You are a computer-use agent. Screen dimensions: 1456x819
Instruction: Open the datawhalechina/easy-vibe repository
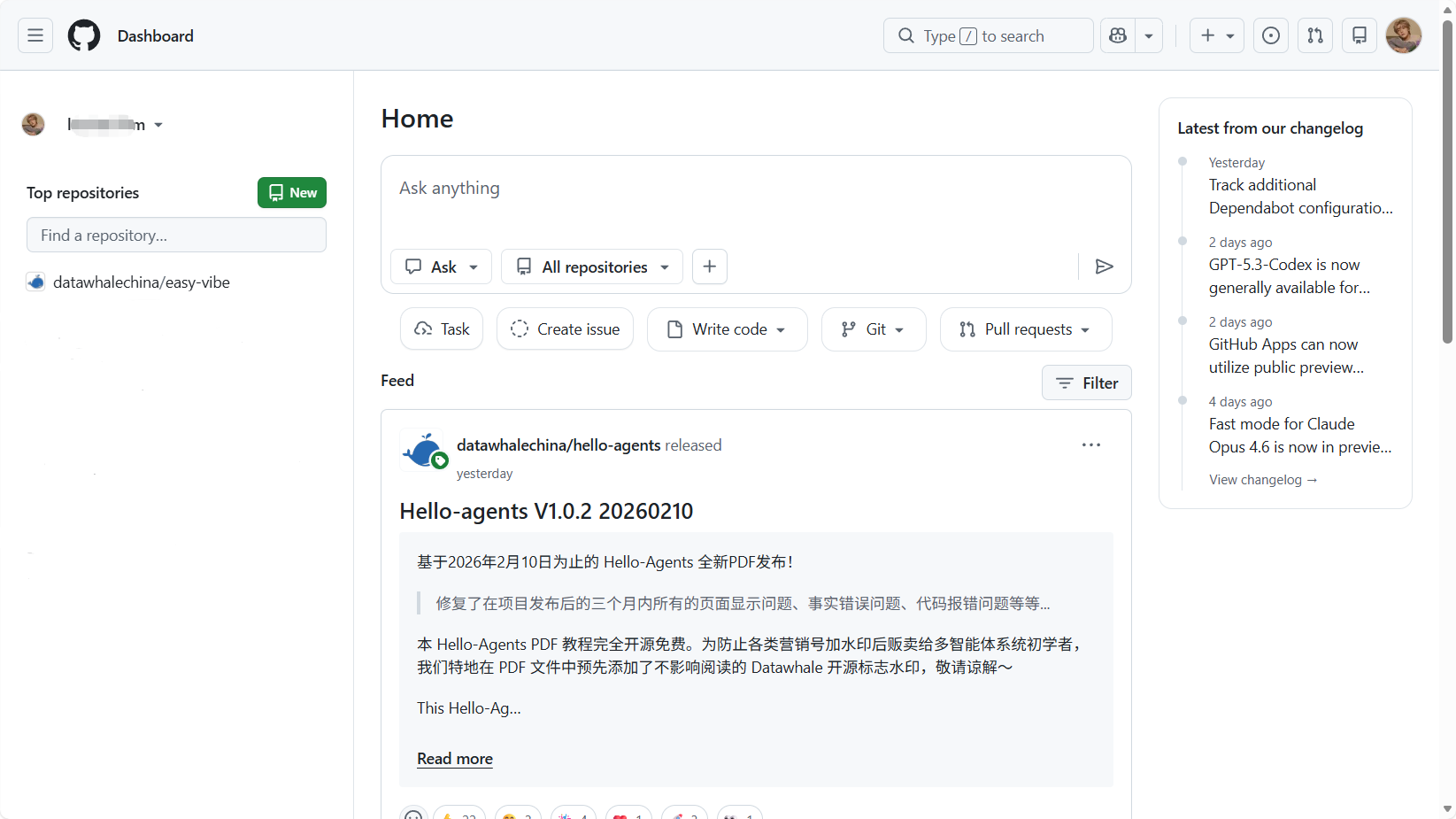coord(142,282)
